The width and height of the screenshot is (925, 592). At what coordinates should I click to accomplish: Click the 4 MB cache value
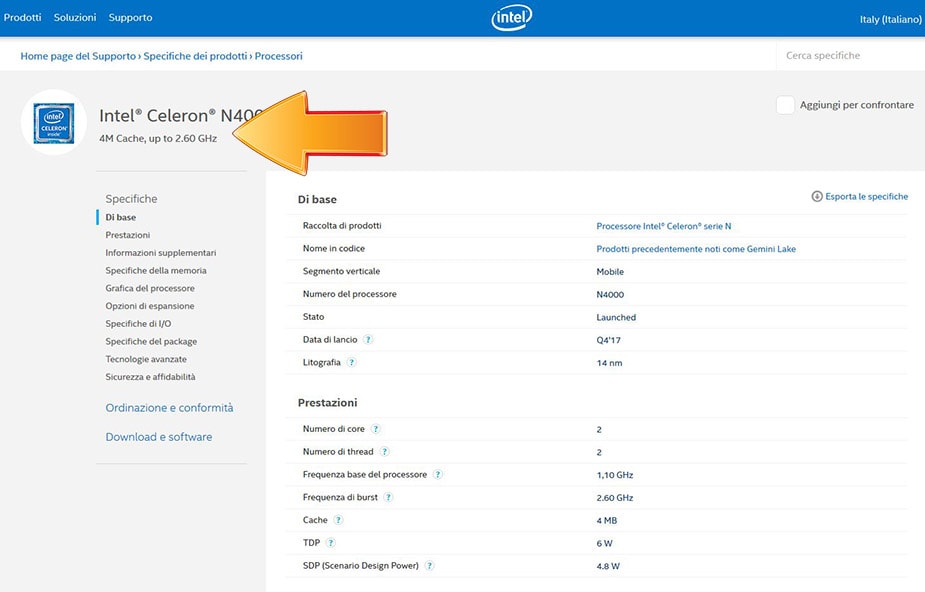(606, 521)
